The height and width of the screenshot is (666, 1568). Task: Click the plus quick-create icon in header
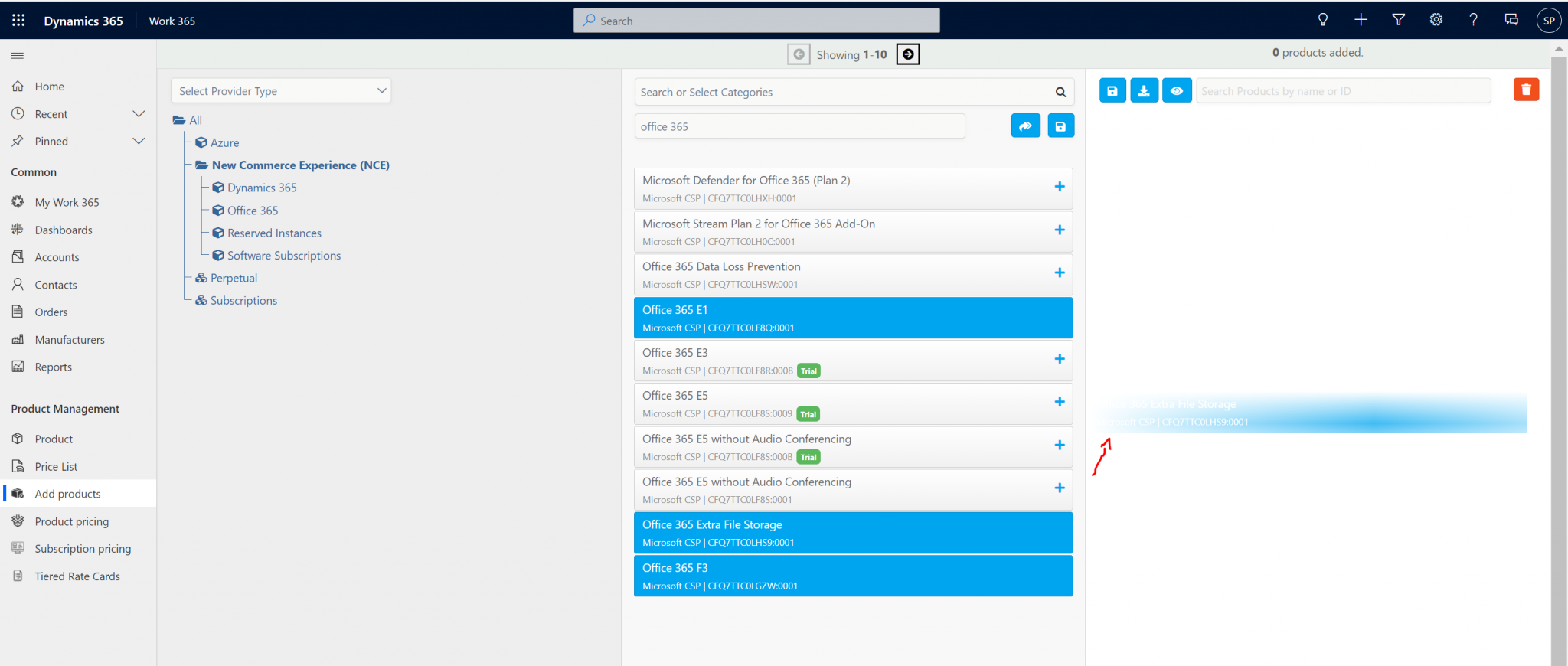[x=1361, y=21]
